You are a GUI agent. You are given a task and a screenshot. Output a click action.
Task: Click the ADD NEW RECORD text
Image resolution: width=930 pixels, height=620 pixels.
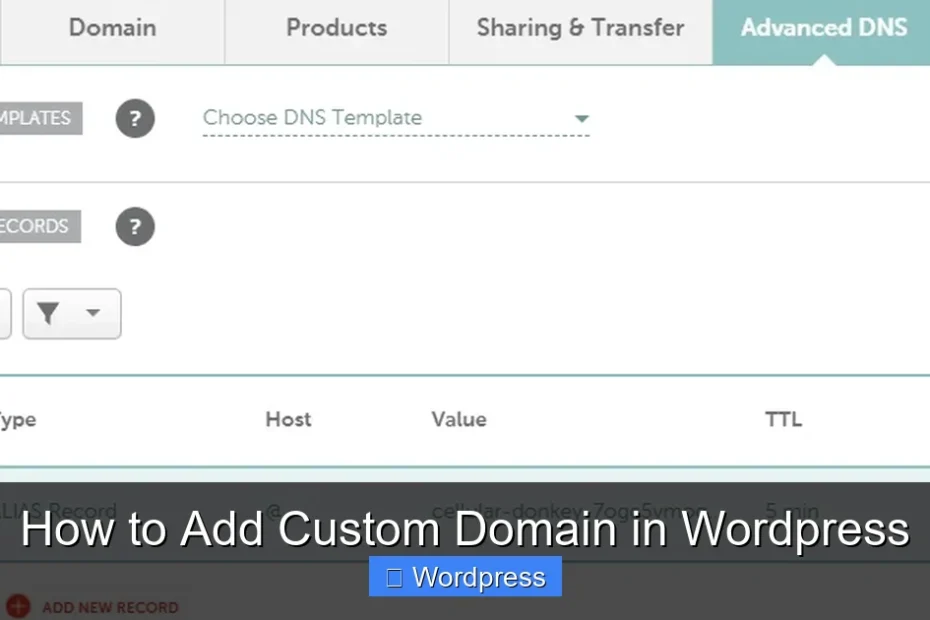click(110, 608)
